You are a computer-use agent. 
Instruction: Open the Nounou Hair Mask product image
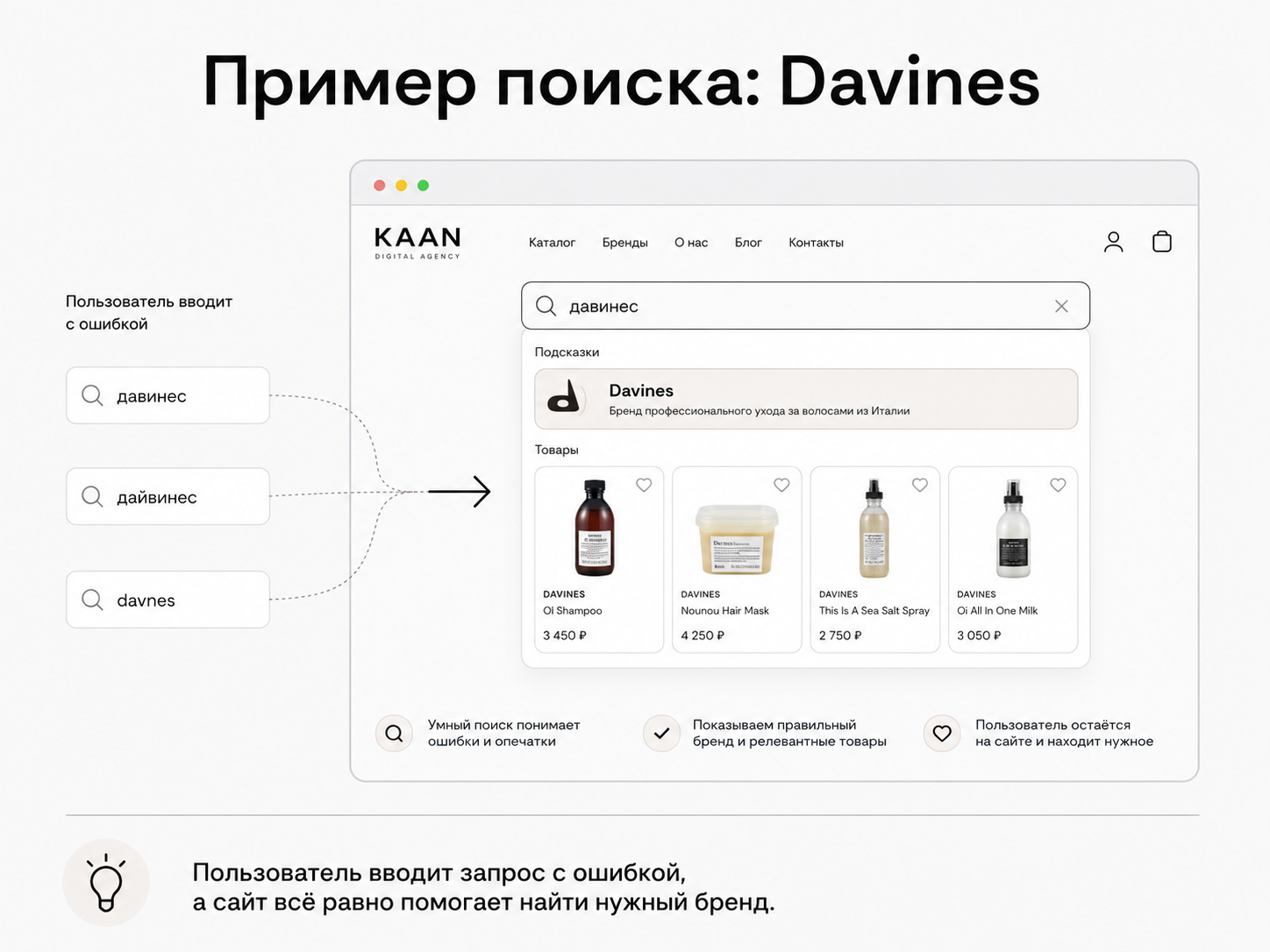[x=737, y=540]
